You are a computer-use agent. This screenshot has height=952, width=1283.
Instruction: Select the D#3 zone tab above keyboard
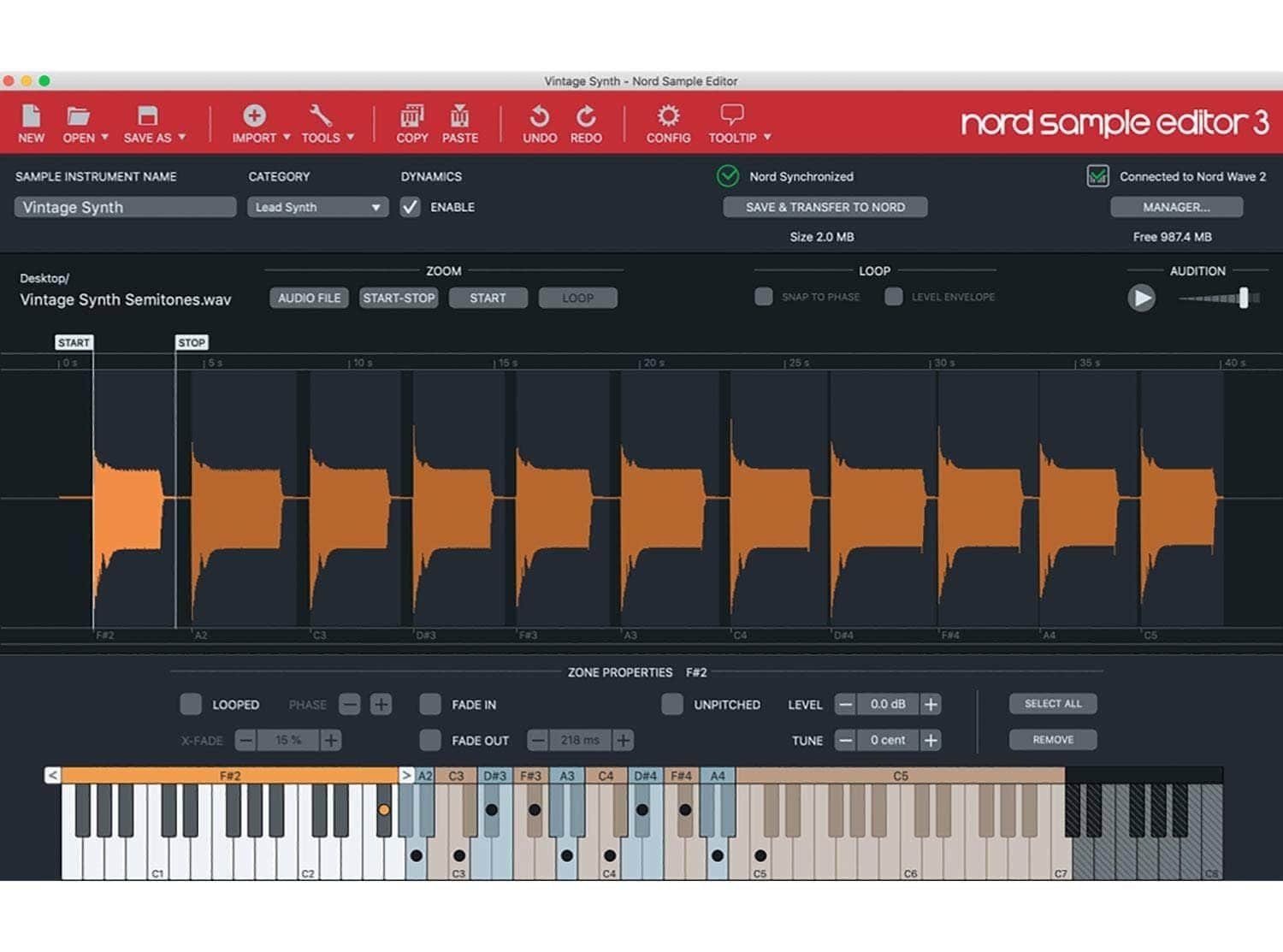pyautogui.click(x=494, y=776)
